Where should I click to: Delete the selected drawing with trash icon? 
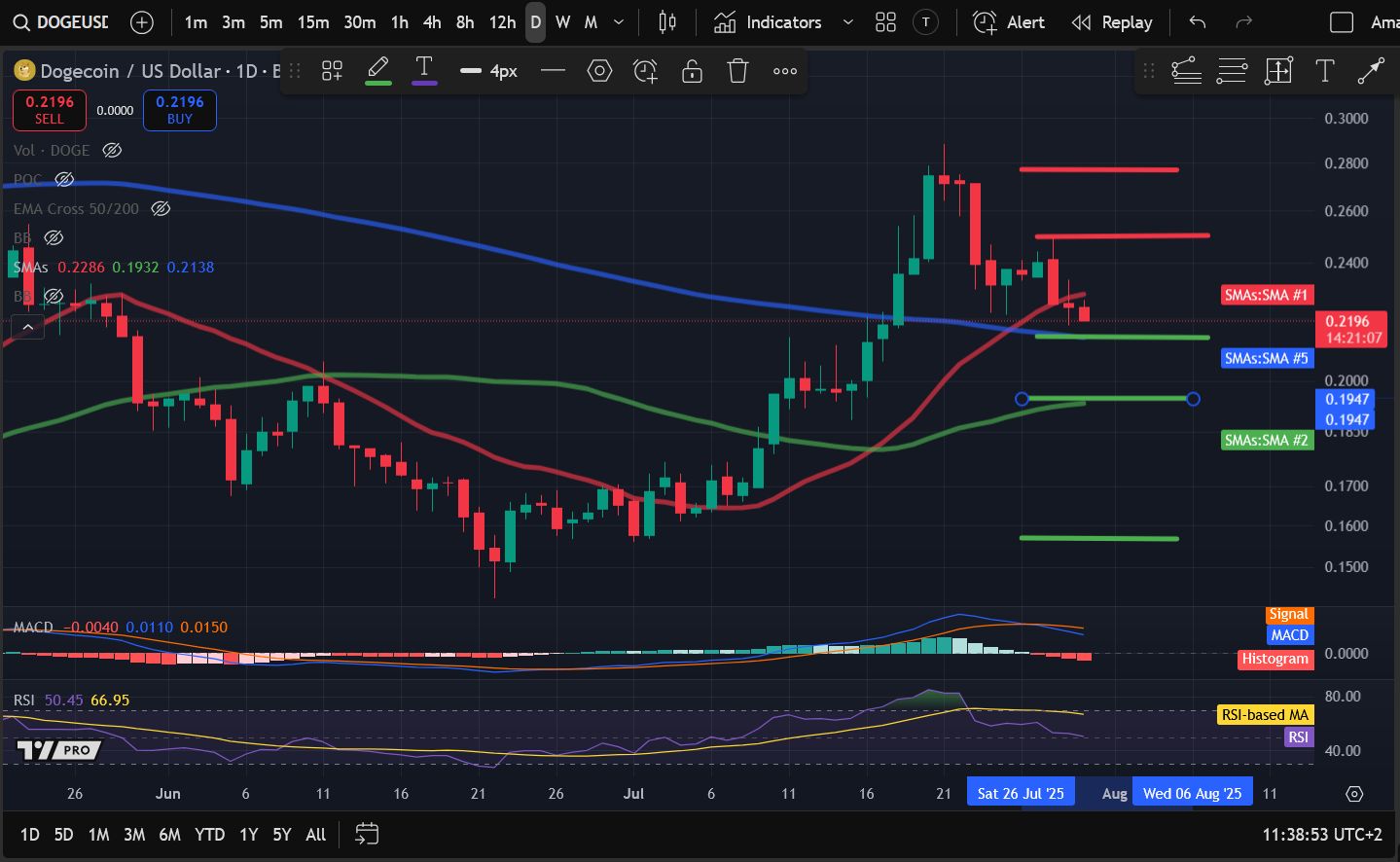737,71
